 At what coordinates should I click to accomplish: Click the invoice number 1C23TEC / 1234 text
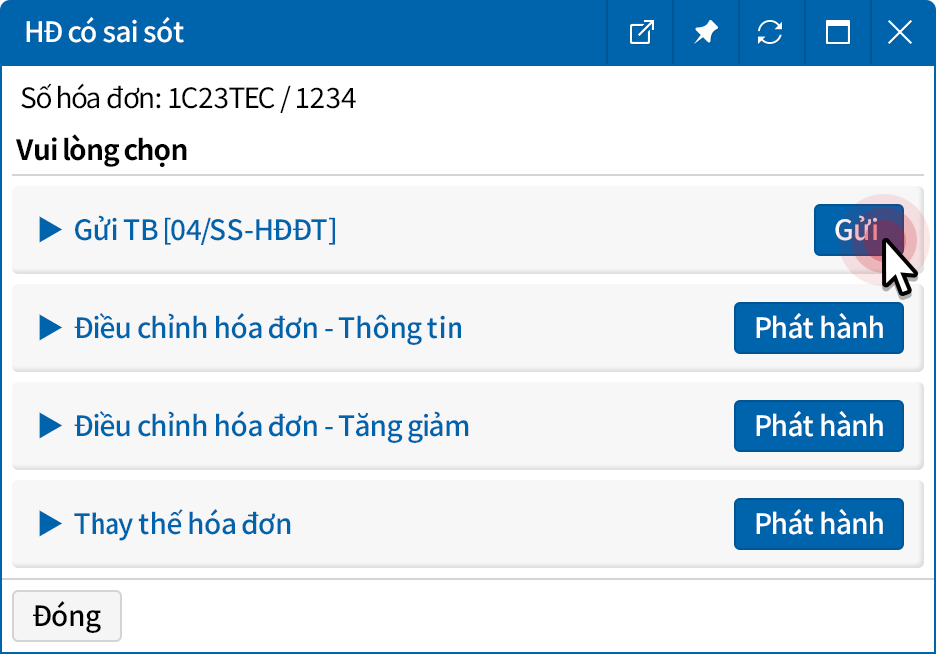click(x=262, y=99)
